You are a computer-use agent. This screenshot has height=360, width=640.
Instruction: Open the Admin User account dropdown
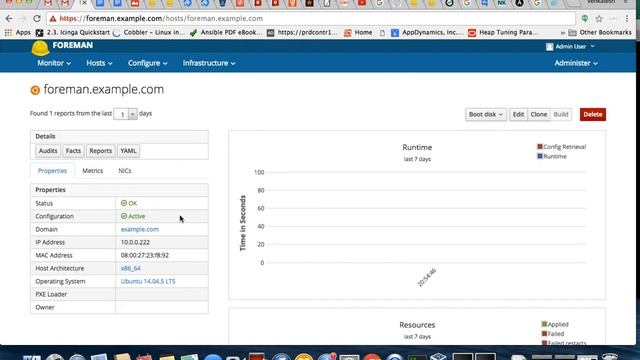point(571,47)
